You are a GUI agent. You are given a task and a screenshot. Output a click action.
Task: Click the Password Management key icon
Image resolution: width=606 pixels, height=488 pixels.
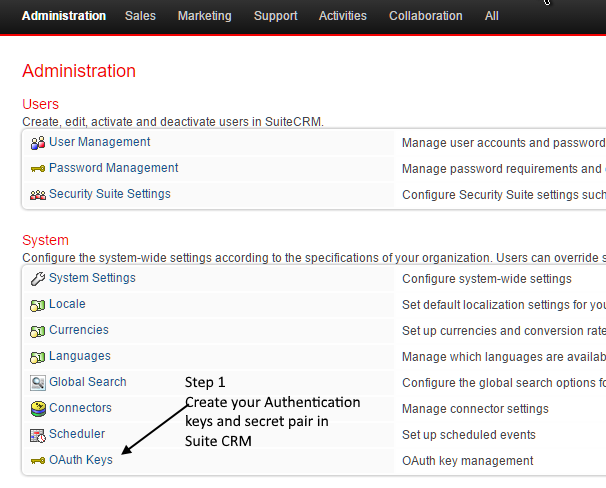tap(37, 169)
